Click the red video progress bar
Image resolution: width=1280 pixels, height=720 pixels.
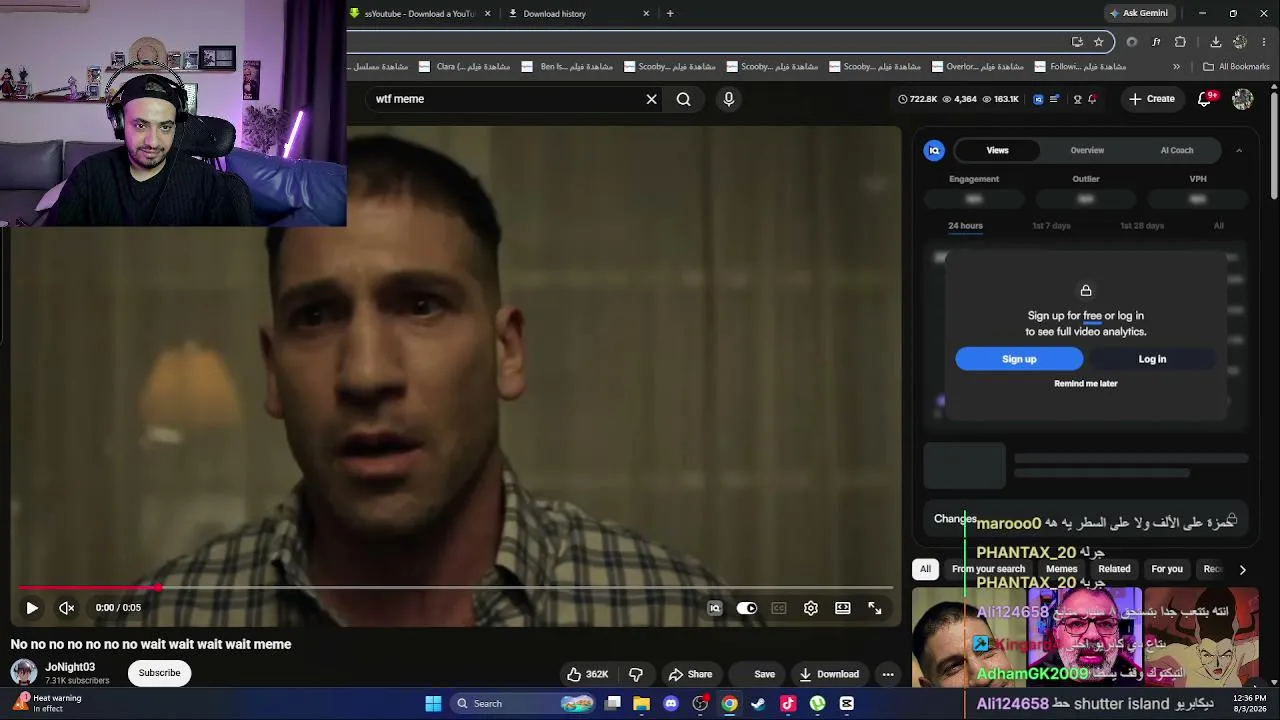pyautogui.click(x=455, y=588)
